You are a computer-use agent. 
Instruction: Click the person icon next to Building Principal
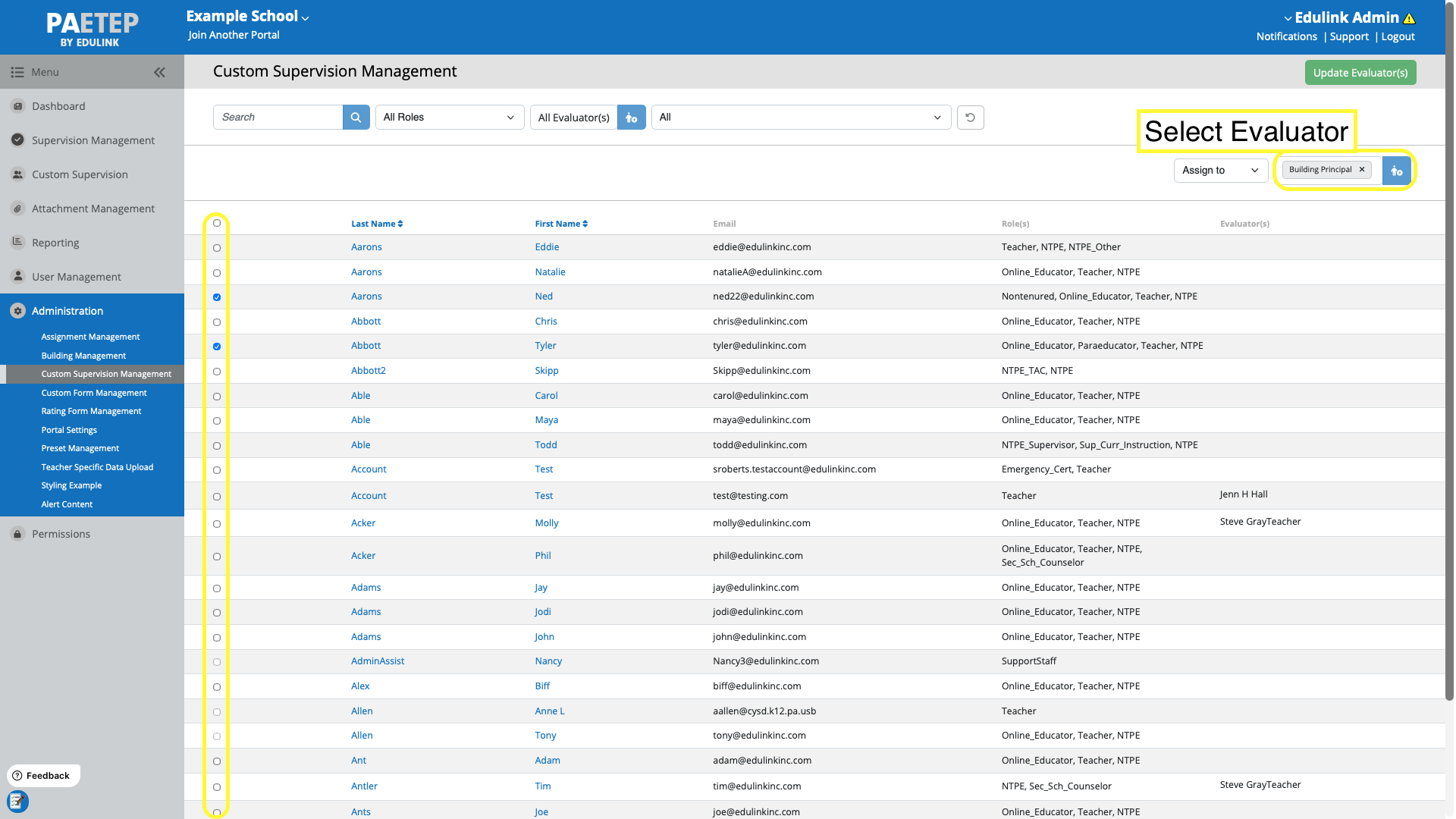[1396, 171]
